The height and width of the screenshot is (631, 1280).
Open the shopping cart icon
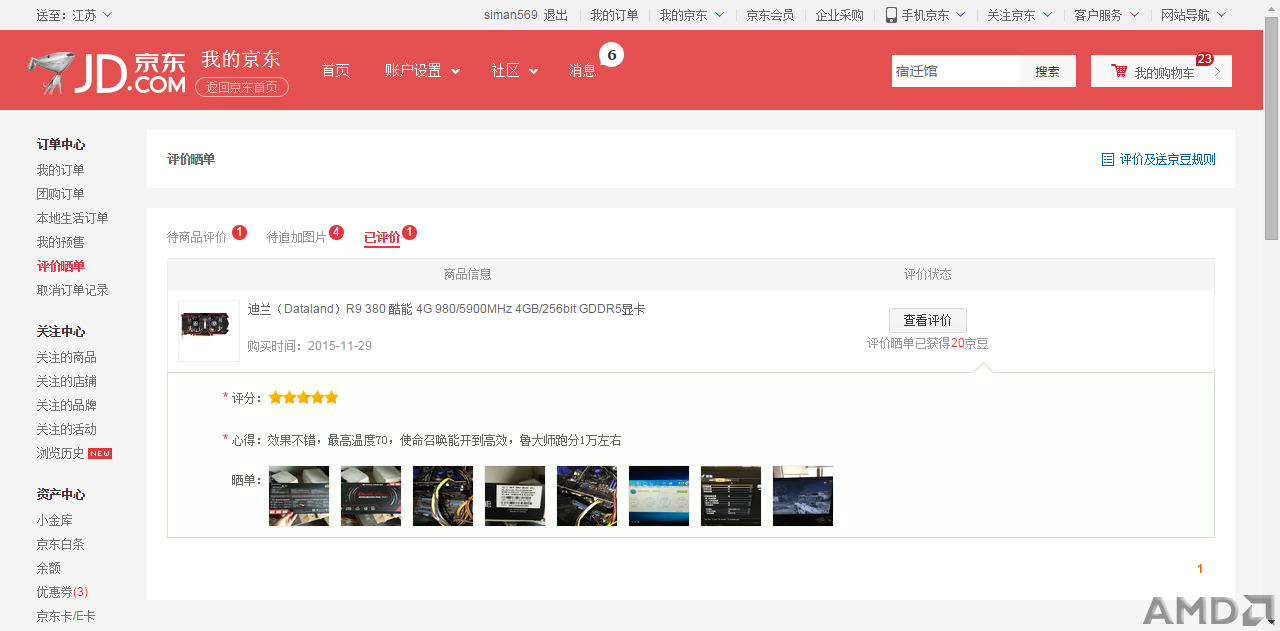[1119, 72]
